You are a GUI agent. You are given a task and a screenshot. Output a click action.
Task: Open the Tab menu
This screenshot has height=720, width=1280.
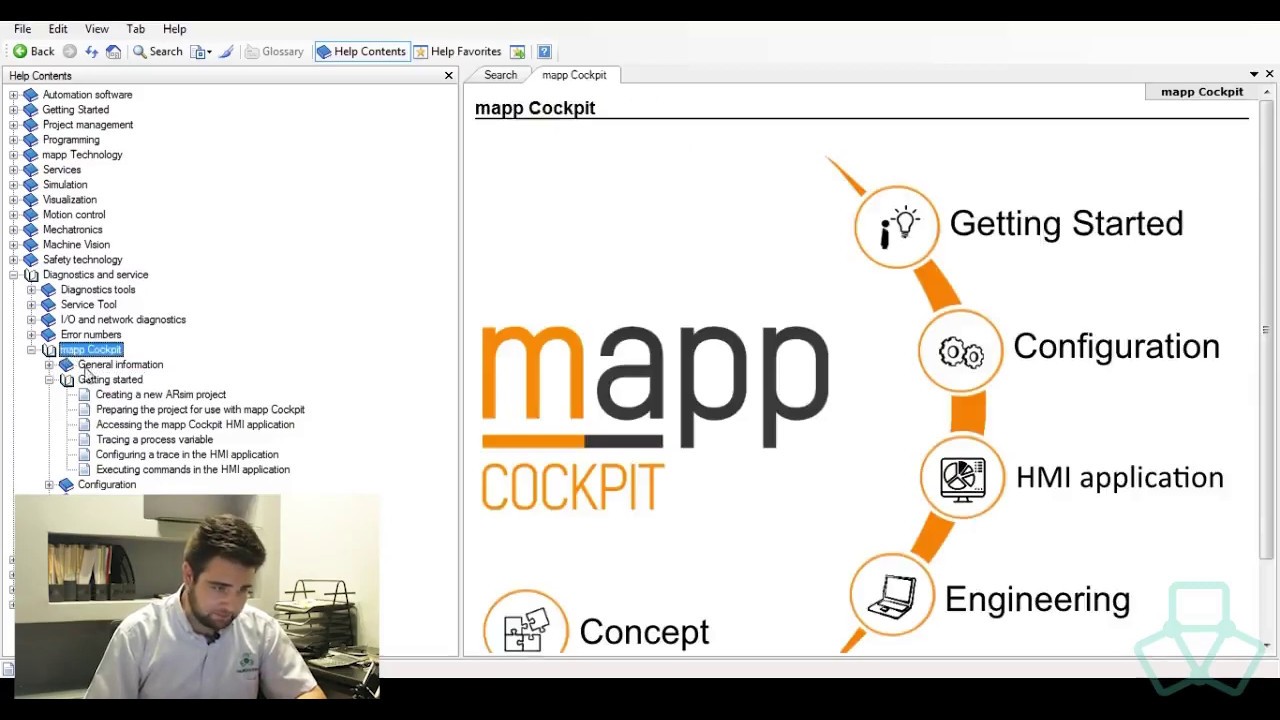[136, 29]
